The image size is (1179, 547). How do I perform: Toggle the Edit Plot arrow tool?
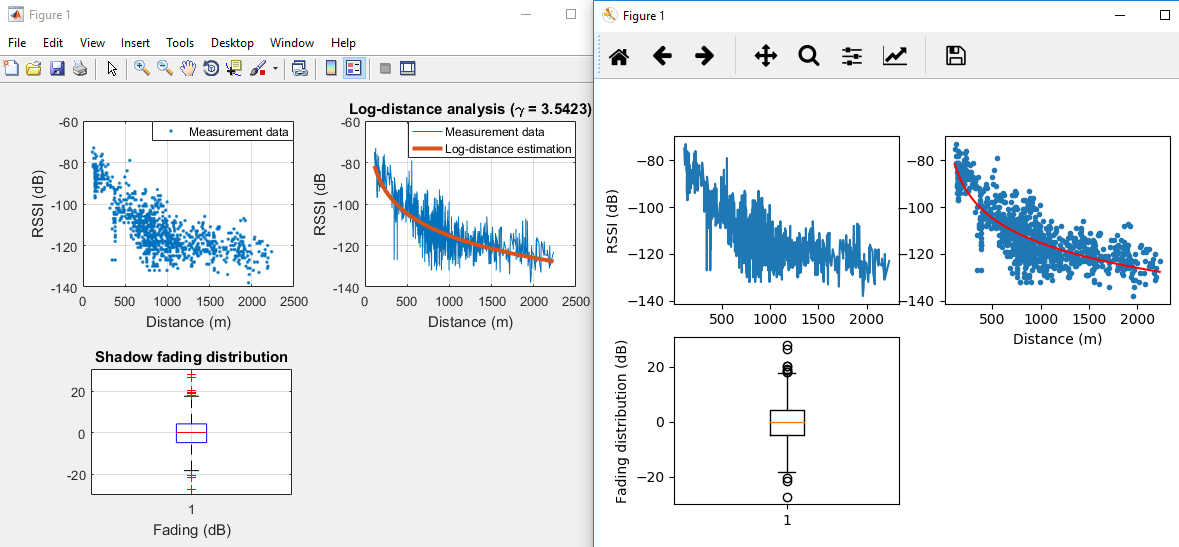[113, 68]
